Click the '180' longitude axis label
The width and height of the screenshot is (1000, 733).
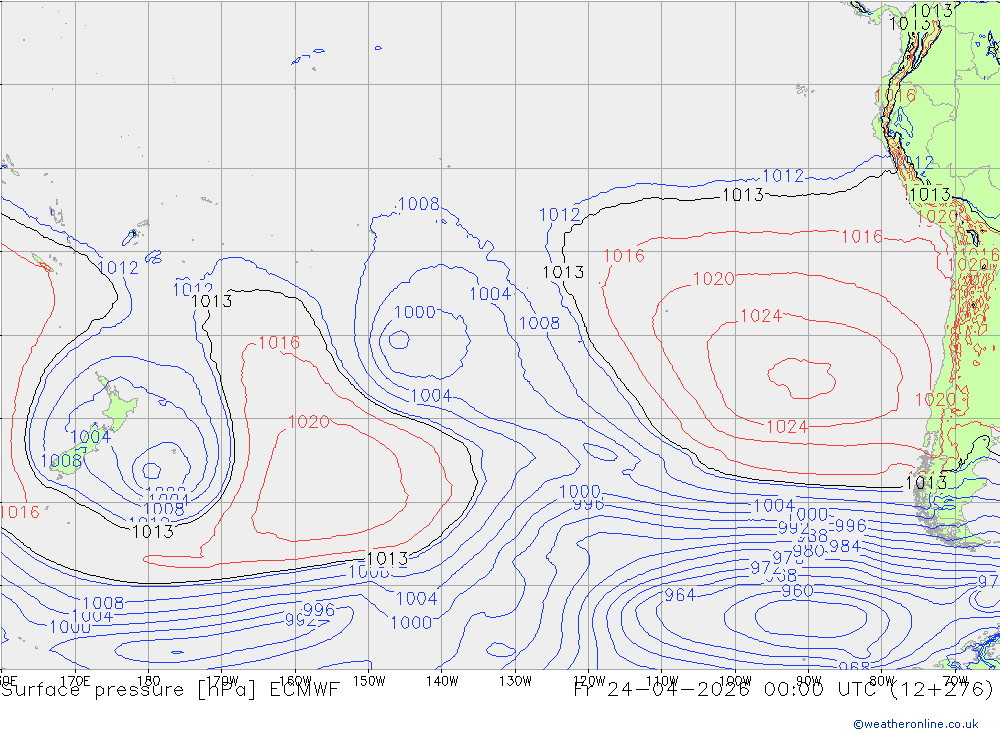pyautogui.click(x=149, y=681)
